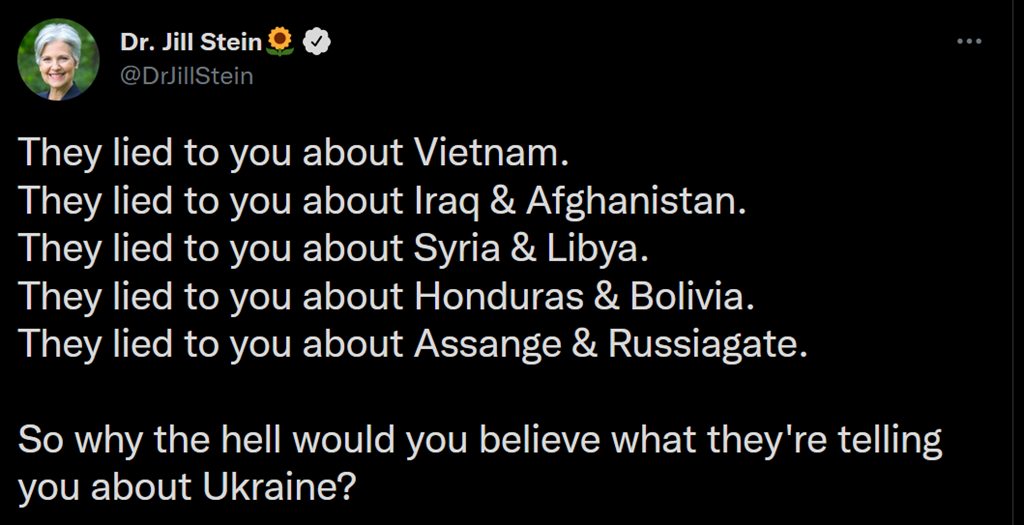Click on the word "Russiagate"

pyautogui.click(x=706, y=345)
